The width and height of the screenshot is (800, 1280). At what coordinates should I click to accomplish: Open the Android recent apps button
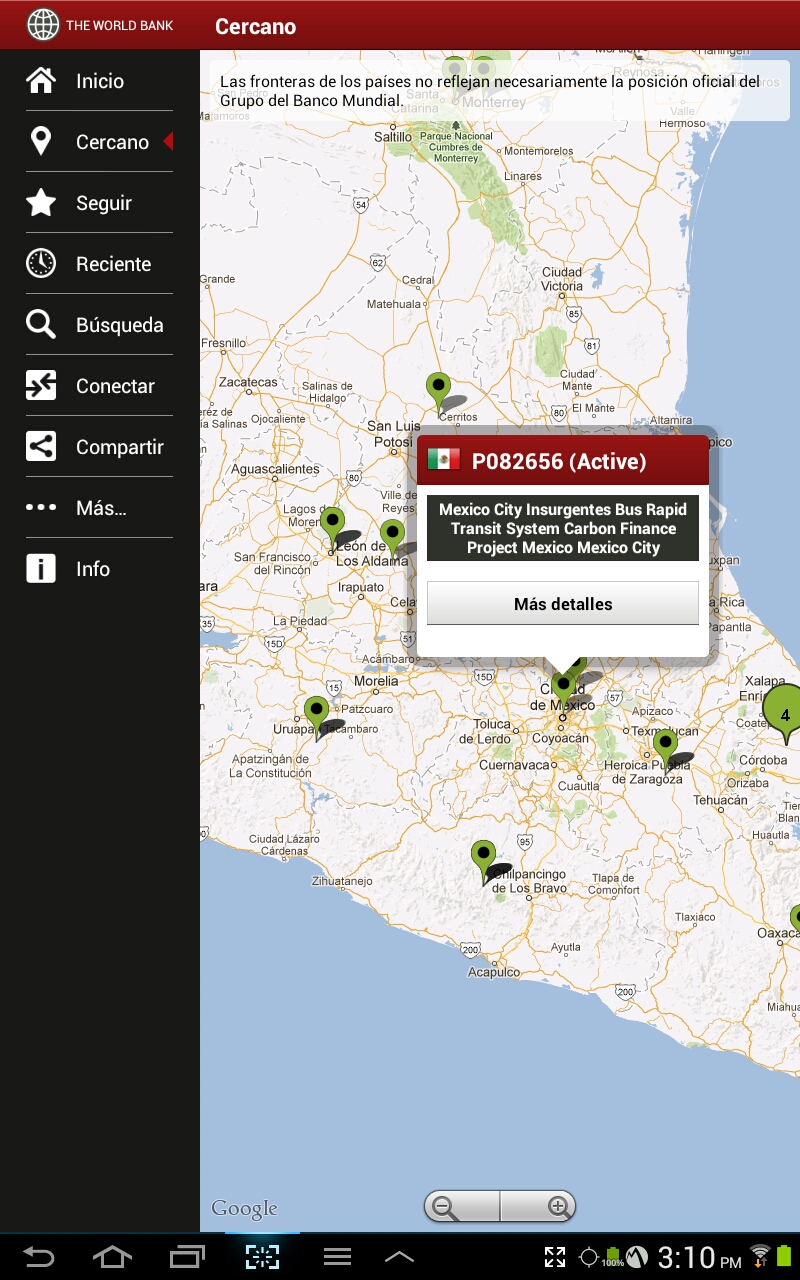click(187, 1257)
